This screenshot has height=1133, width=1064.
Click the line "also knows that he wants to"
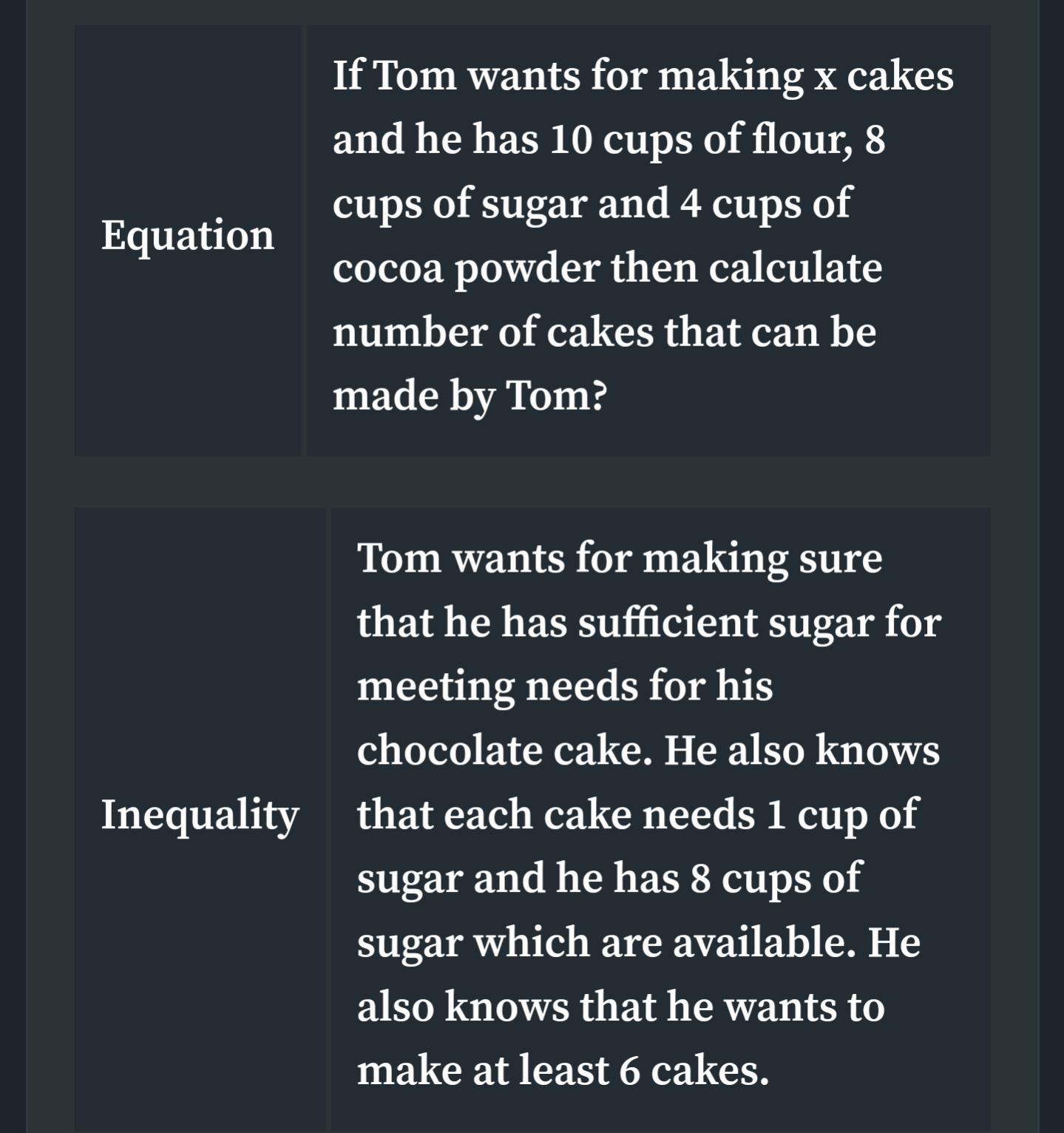coord(621,1007)
